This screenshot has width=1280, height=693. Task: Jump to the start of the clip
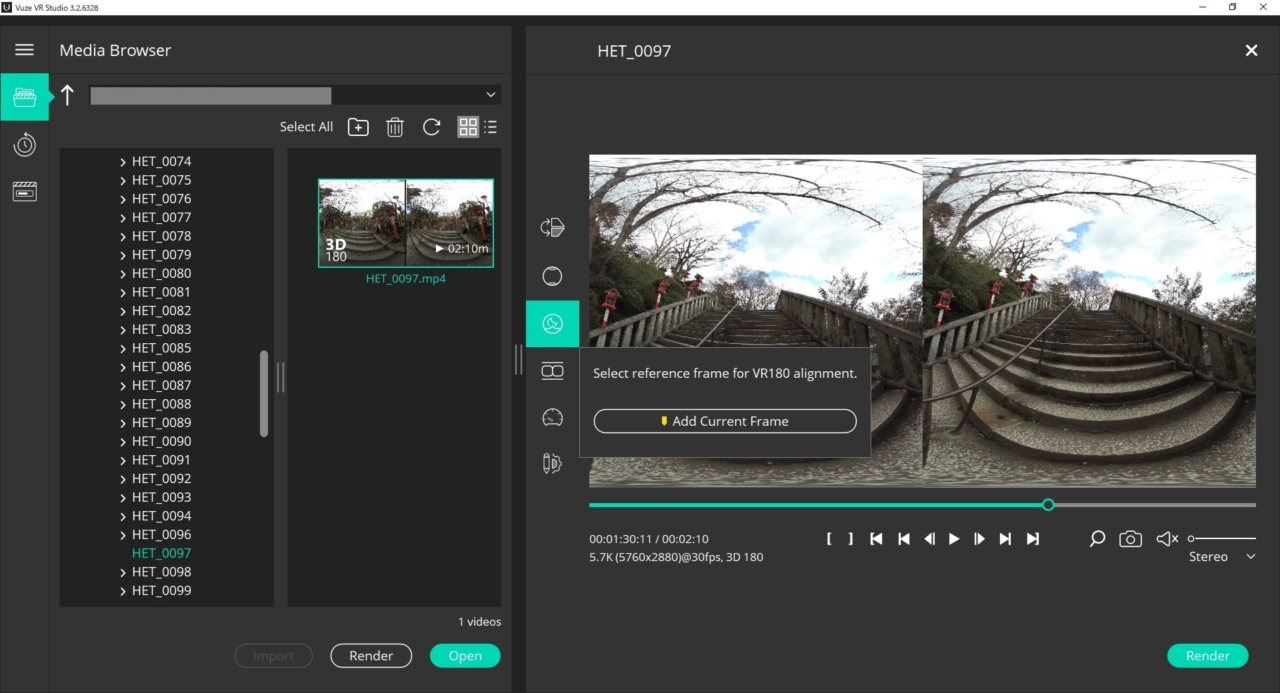coord(876,539)
